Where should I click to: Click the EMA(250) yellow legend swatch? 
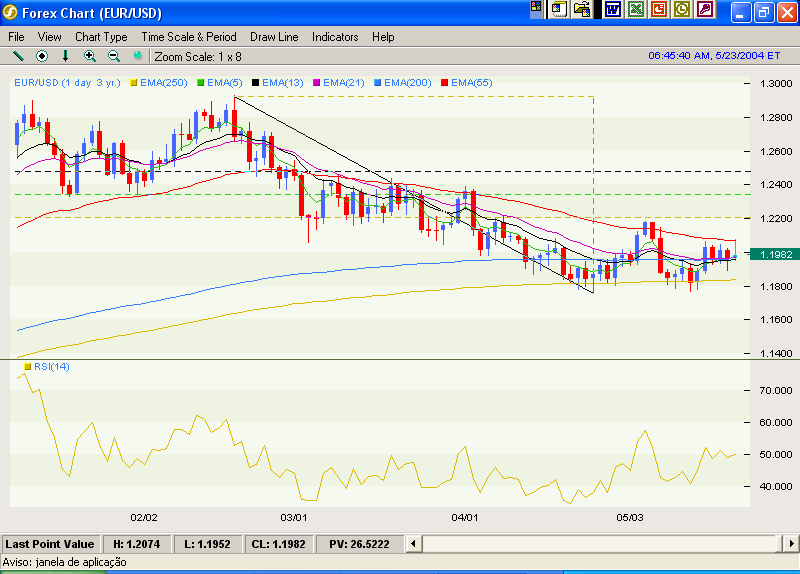pyautogui.click(x=132, y=82)
